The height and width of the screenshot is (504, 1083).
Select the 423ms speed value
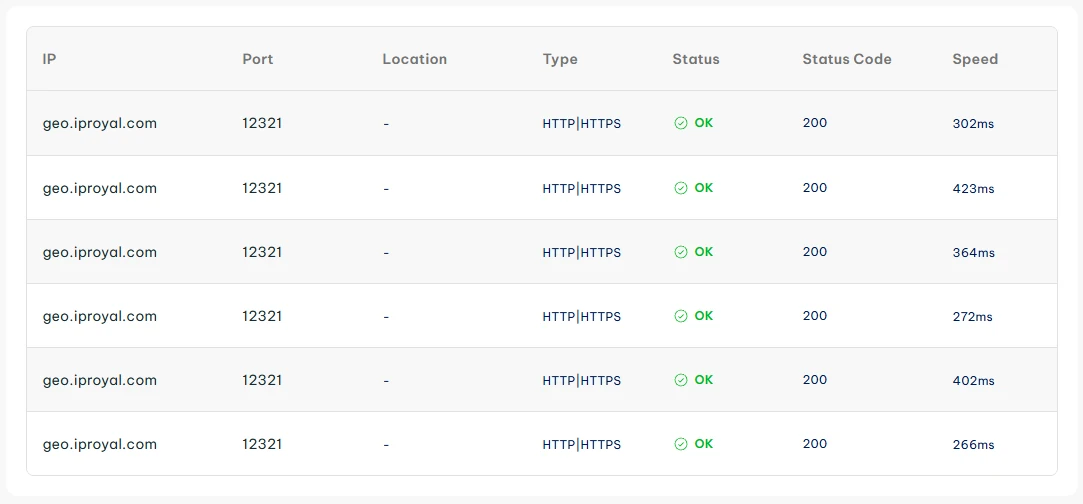(x=973, y=189)
